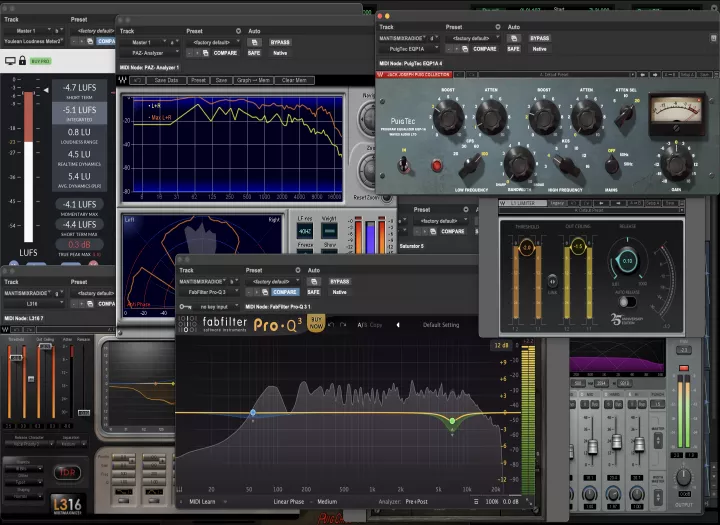720x525 pixels.
Task: Click the L3 Limiter link channels icon
Action: point(552,280)
